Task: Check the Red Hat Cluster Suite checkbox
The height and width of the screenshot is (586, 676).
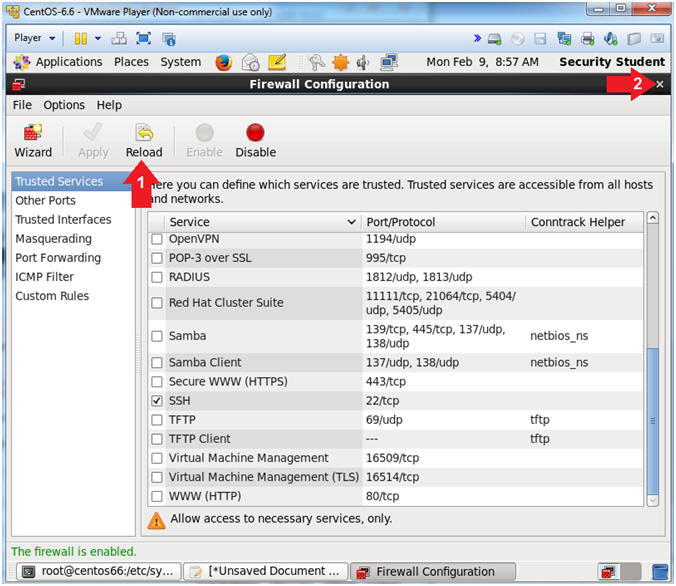Action: [x=157, y=303]
